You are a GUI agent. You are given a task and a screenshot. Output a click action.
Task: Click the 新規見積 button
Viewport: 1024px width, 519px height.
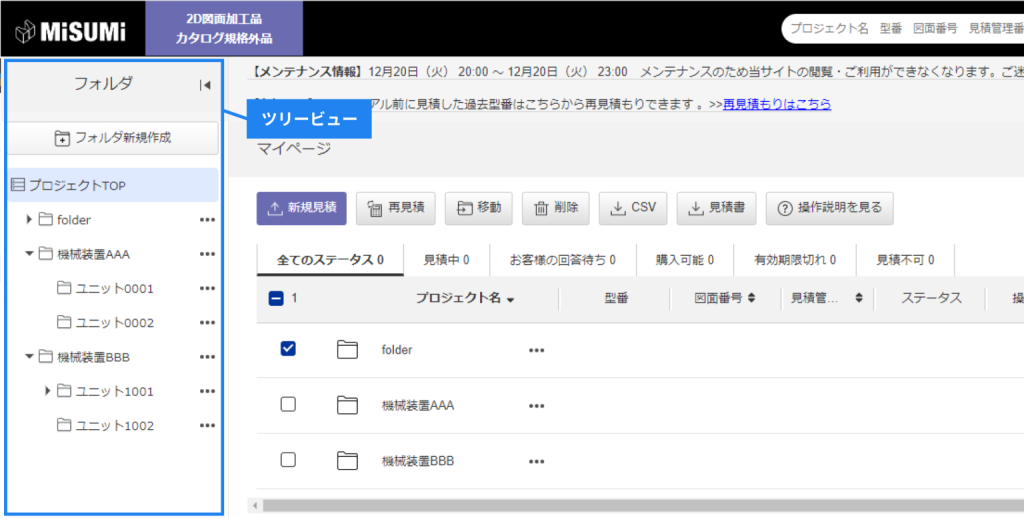tap(302, 208)
